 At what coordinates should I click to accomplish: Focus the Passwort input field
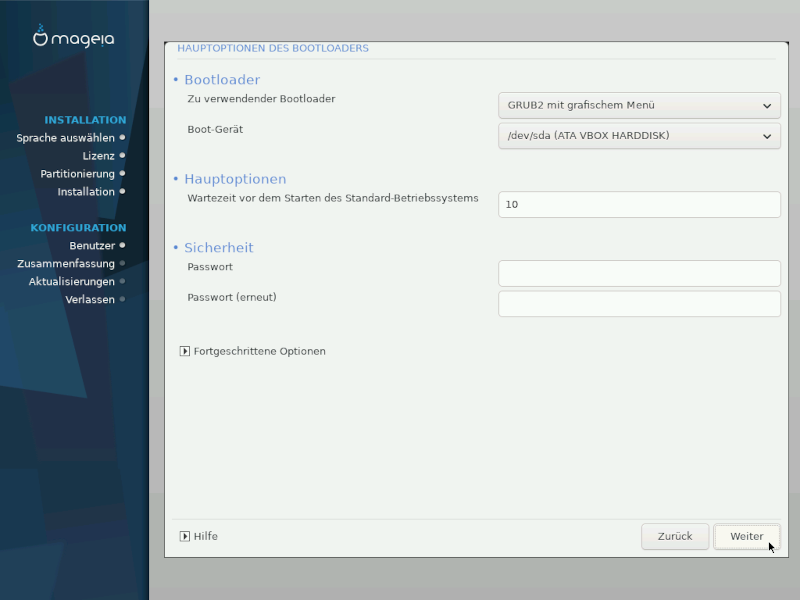[639, 273]
